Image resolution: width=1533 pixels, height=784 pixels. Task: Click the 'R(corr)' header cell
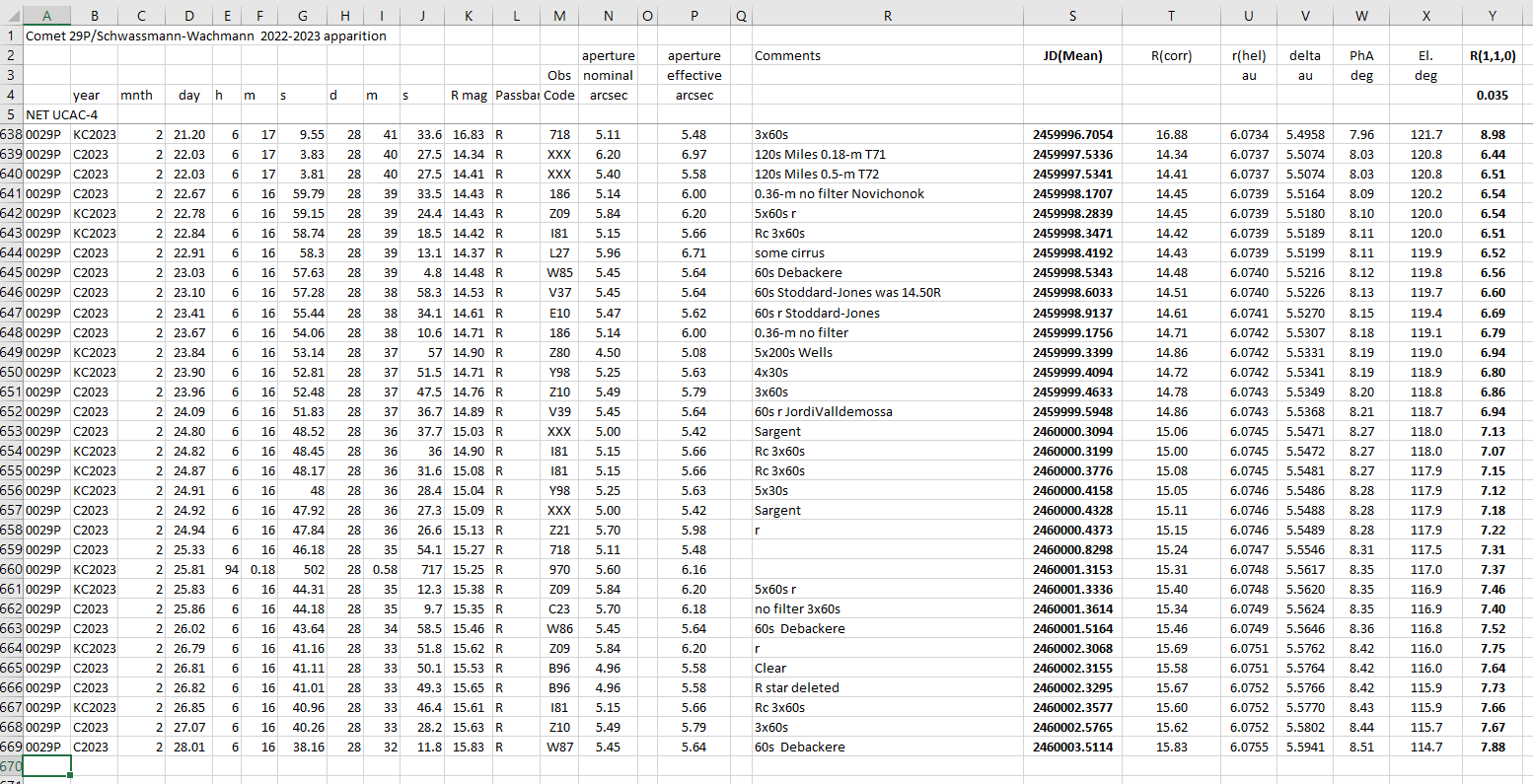pos(1171,55)
